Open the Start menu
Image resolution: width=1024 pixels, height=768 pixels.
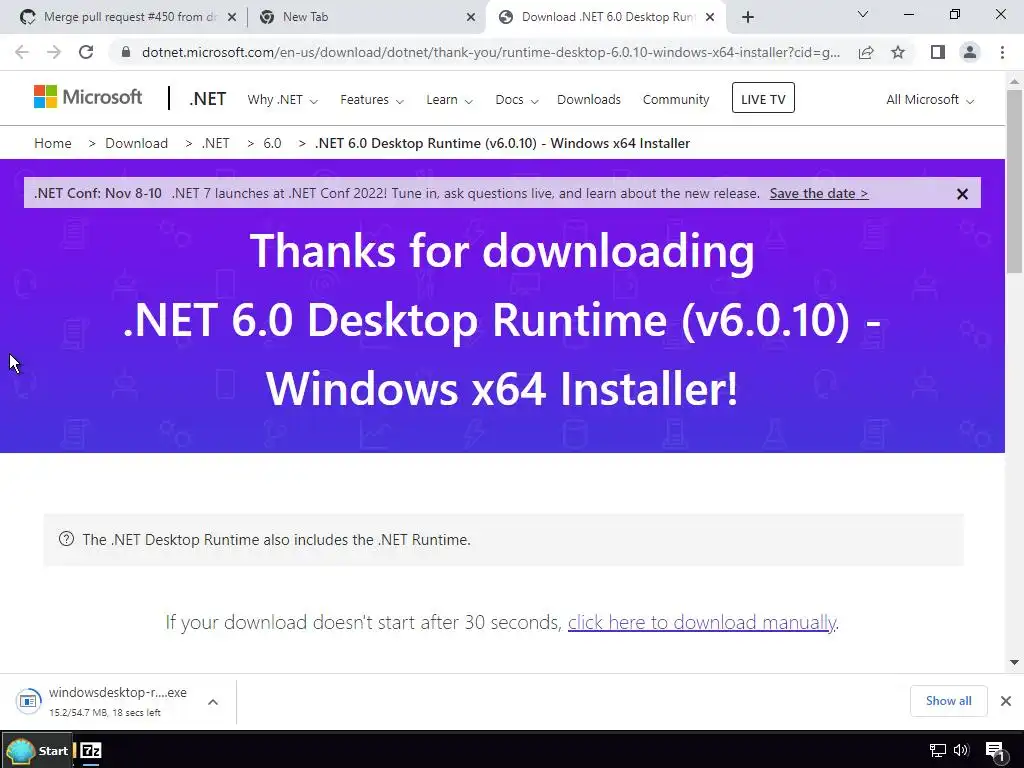37,750
